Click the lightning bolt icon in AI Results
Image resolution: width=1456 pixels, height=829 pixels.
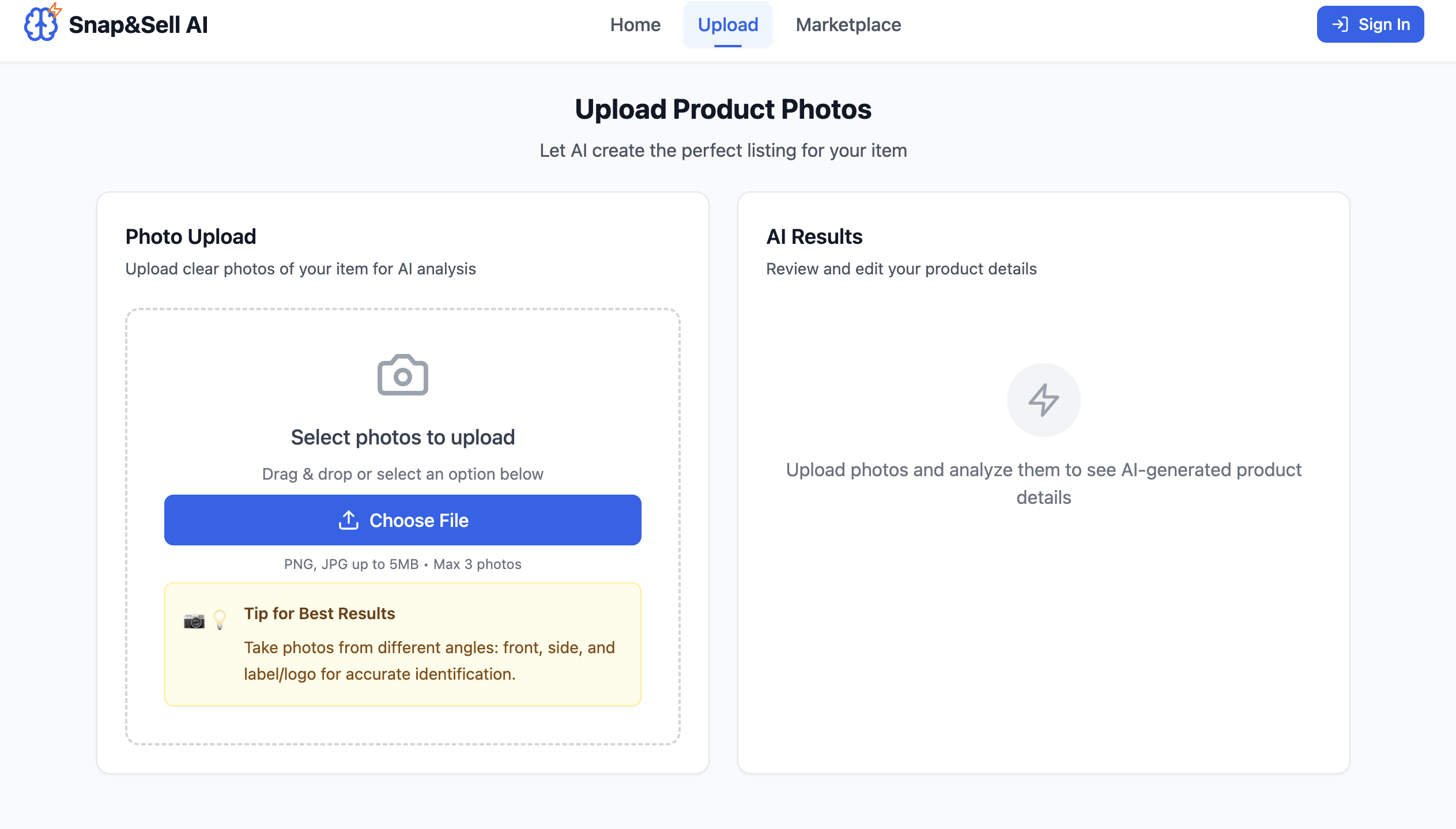click(x=1043, y=400)
